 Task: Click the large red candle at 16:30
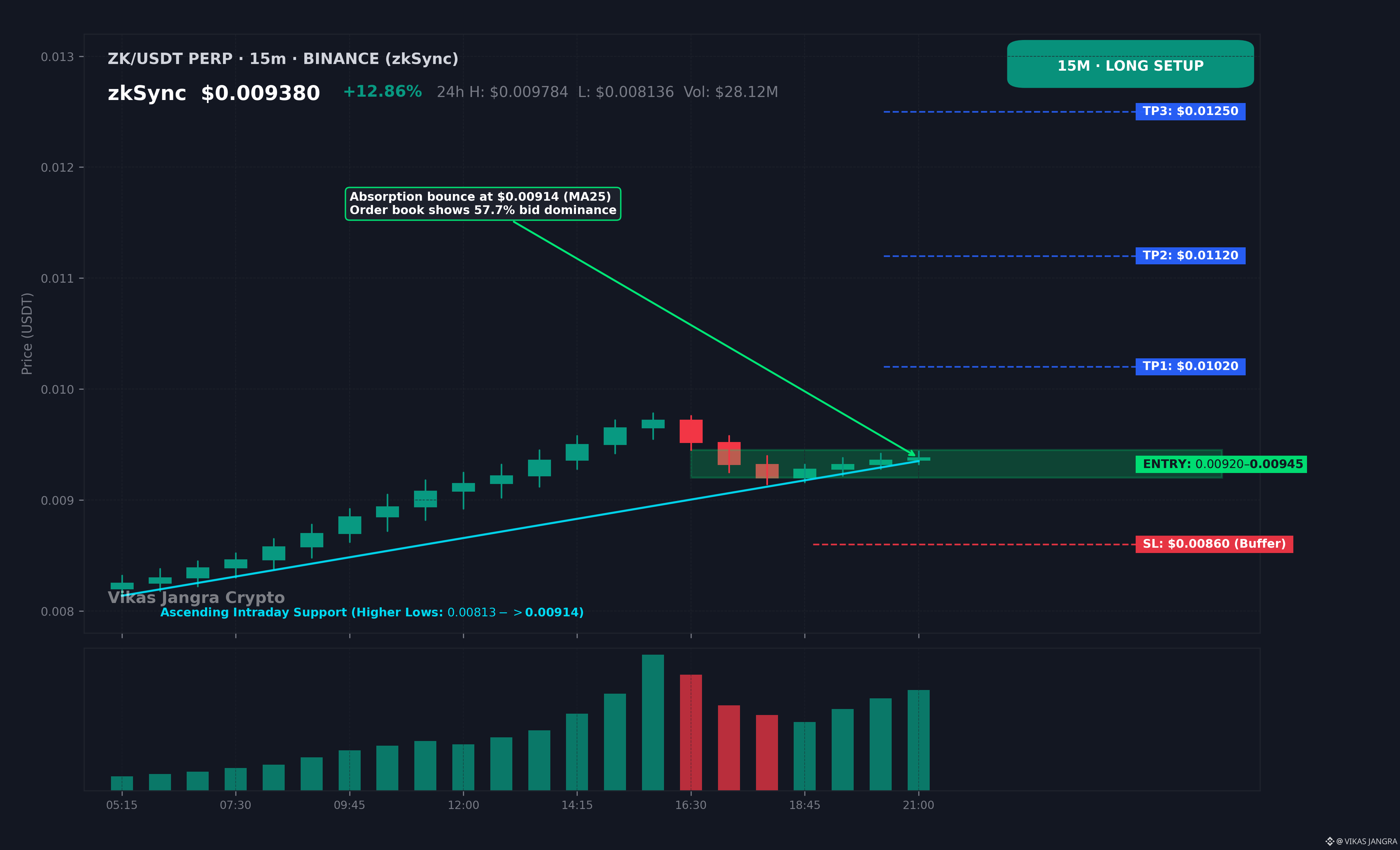[691, 431]
